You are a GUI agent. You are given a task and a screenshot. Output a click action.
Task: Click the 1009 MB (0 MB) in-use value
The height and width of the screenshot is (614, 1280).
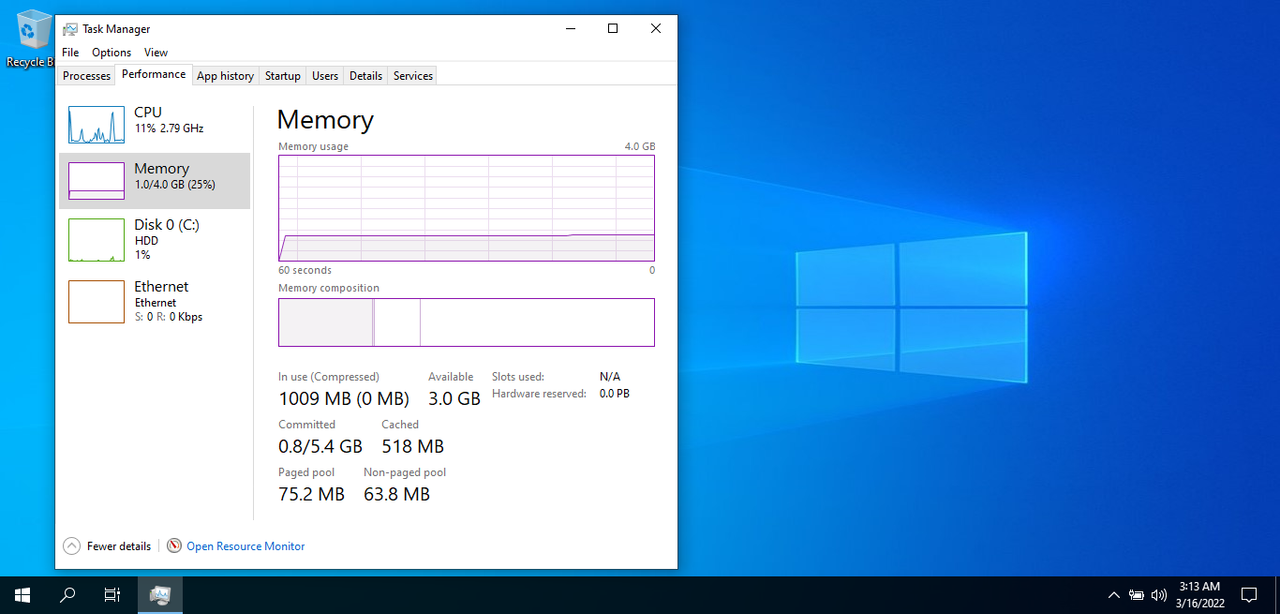[x=344, y=398]
